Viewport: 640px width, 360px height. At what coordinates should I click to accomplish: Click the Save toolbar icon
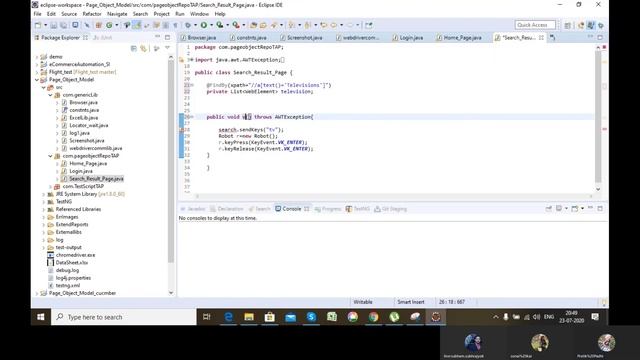54,25
